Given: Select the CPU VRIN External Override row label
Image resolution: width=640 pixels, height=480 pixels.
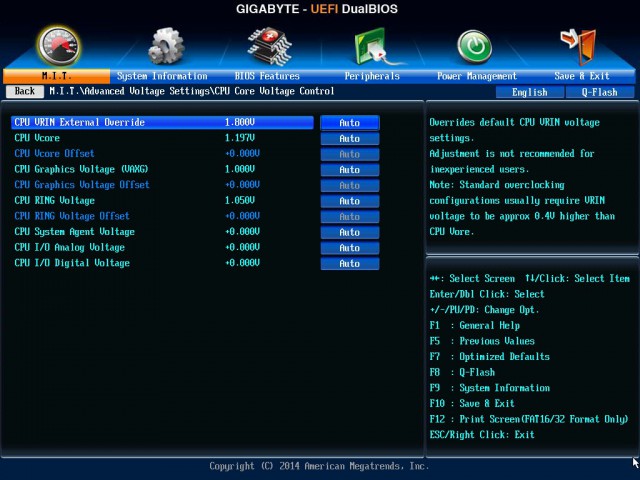Looking at the screenshot, I should 80,122.
